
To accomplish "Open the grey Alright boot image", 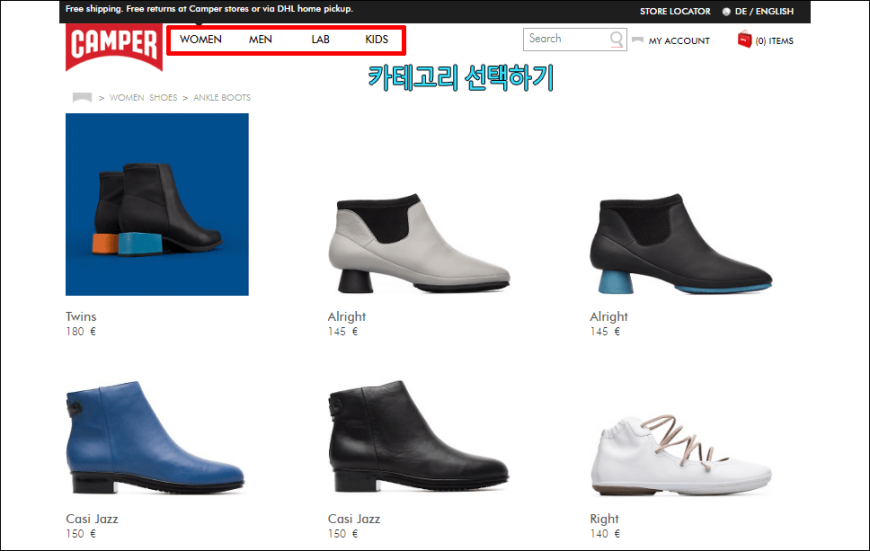I will pyautogui.click(x=419, y=243).
